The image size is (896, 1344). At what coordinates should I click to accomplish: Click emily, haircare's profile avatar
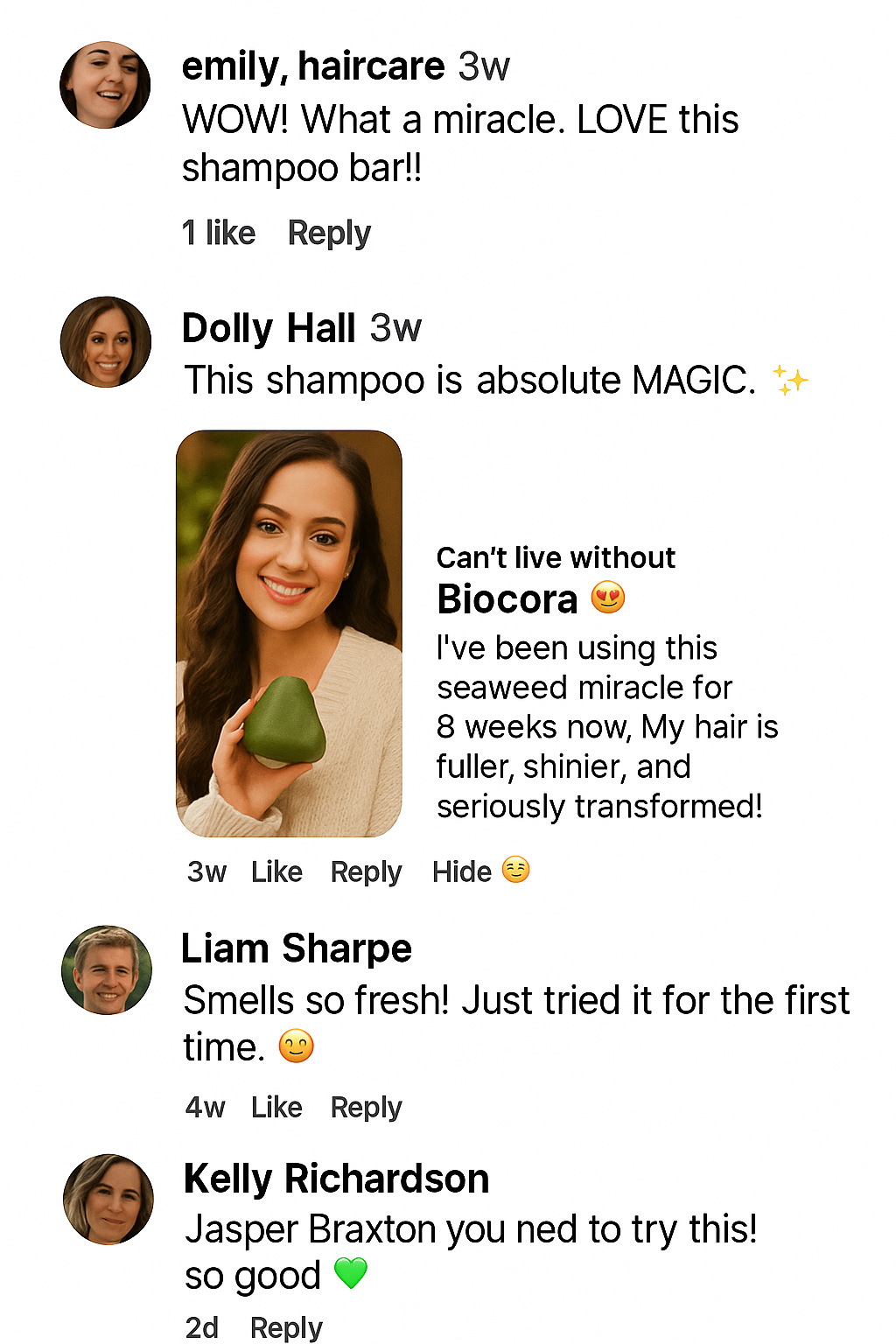pos(105,85)
